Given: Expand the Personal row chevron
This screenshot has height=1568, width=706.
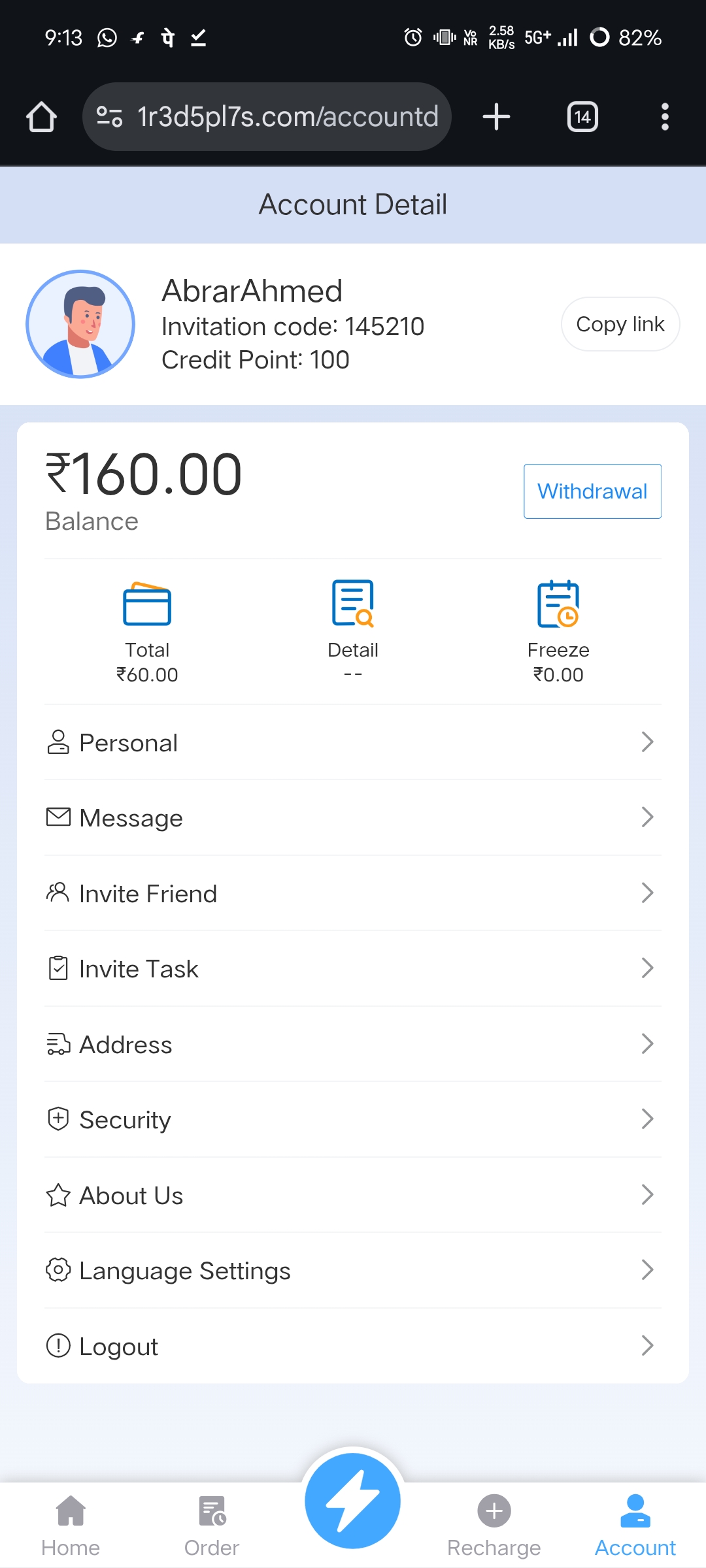Looking at the screenshot, I should [x=647, y=742].
